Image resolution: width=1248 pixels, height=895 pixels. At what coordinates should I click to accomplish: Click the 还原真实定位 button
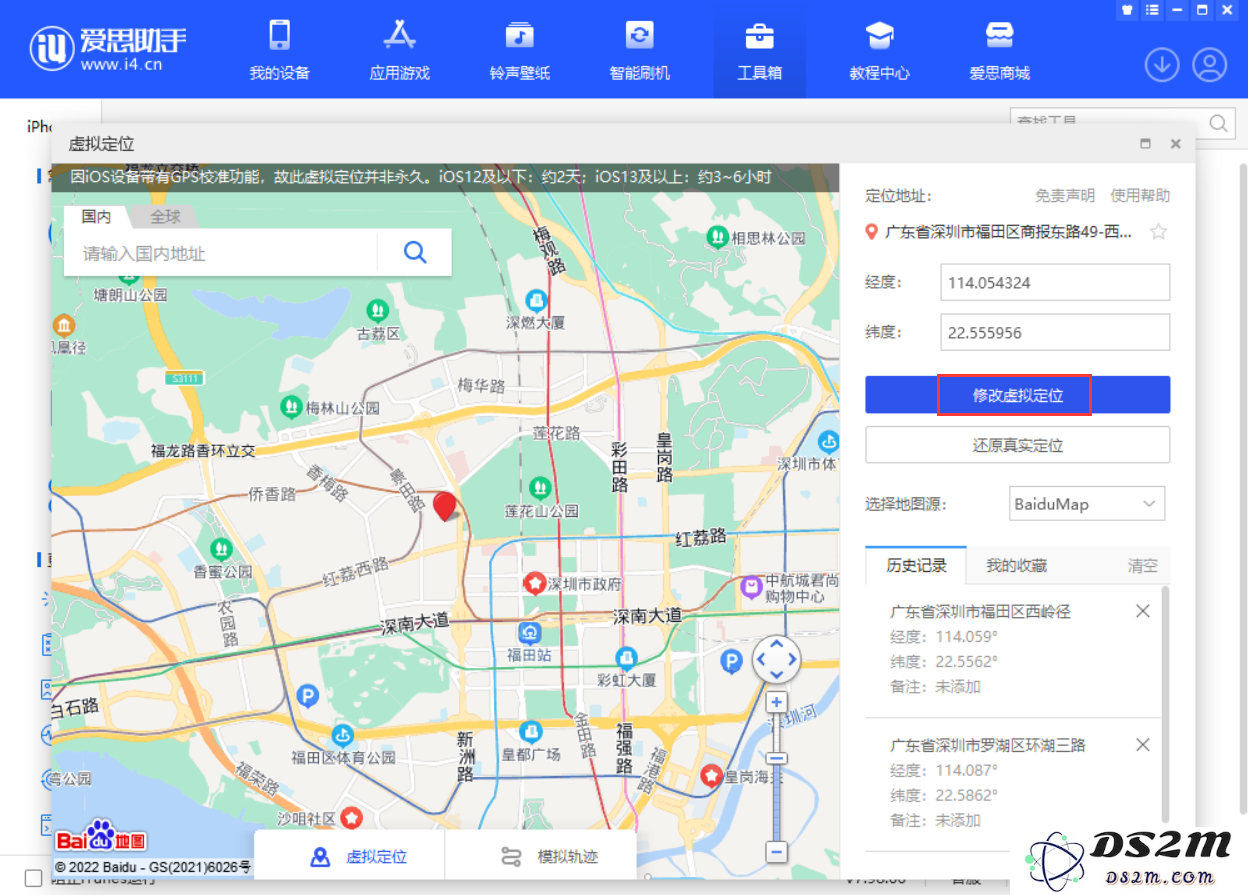click(1017, 445)
